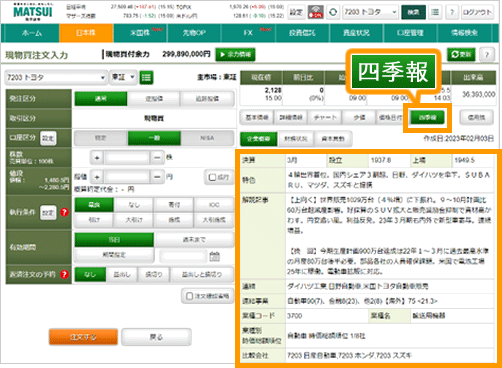The width and height of the screenshot is (502, 368).
Task: Click the red ? icon next to 返済注文の予約
Action: coord(64,274)
